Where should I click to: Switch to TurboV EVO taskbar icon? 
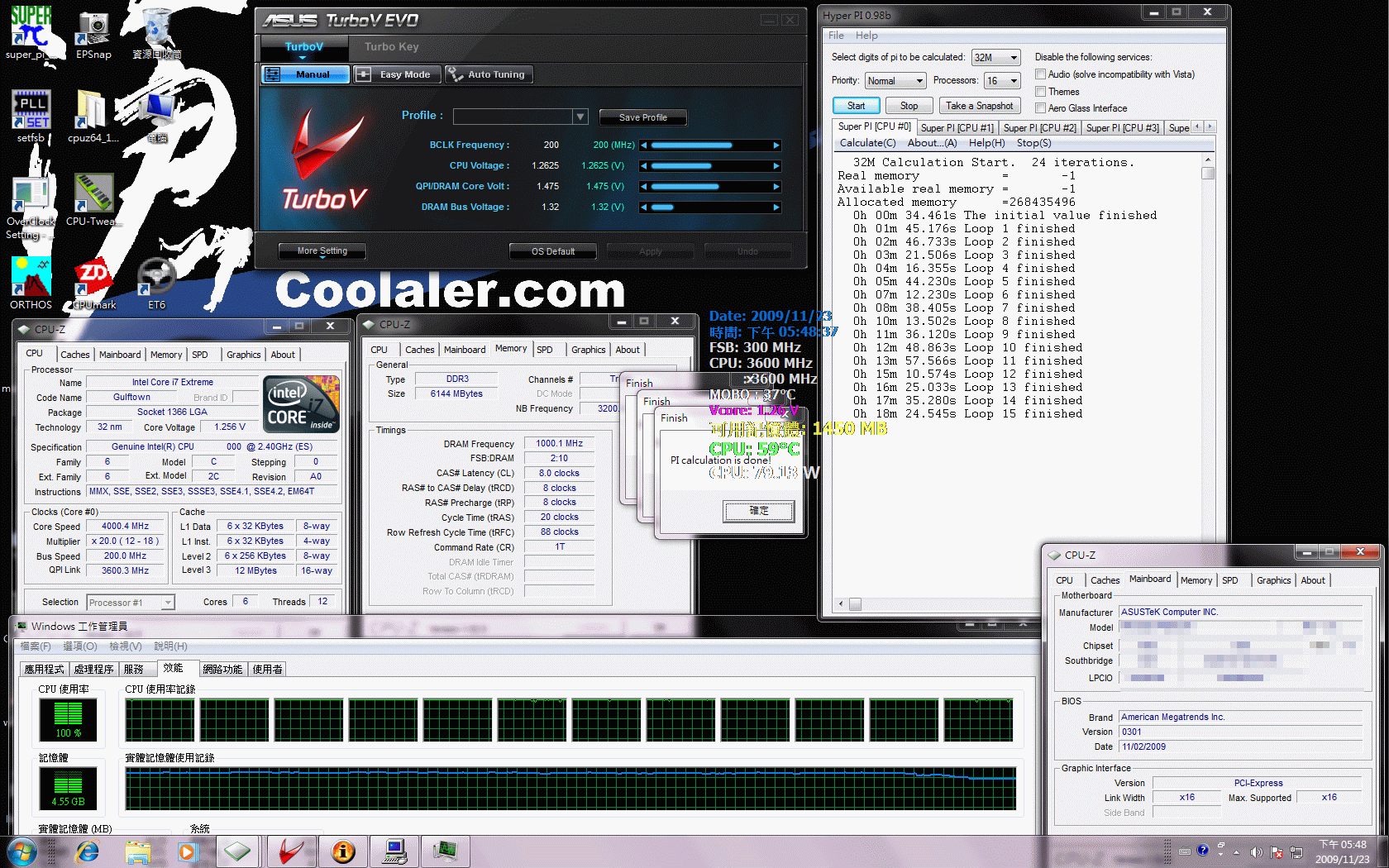click(x=291, y=851)
